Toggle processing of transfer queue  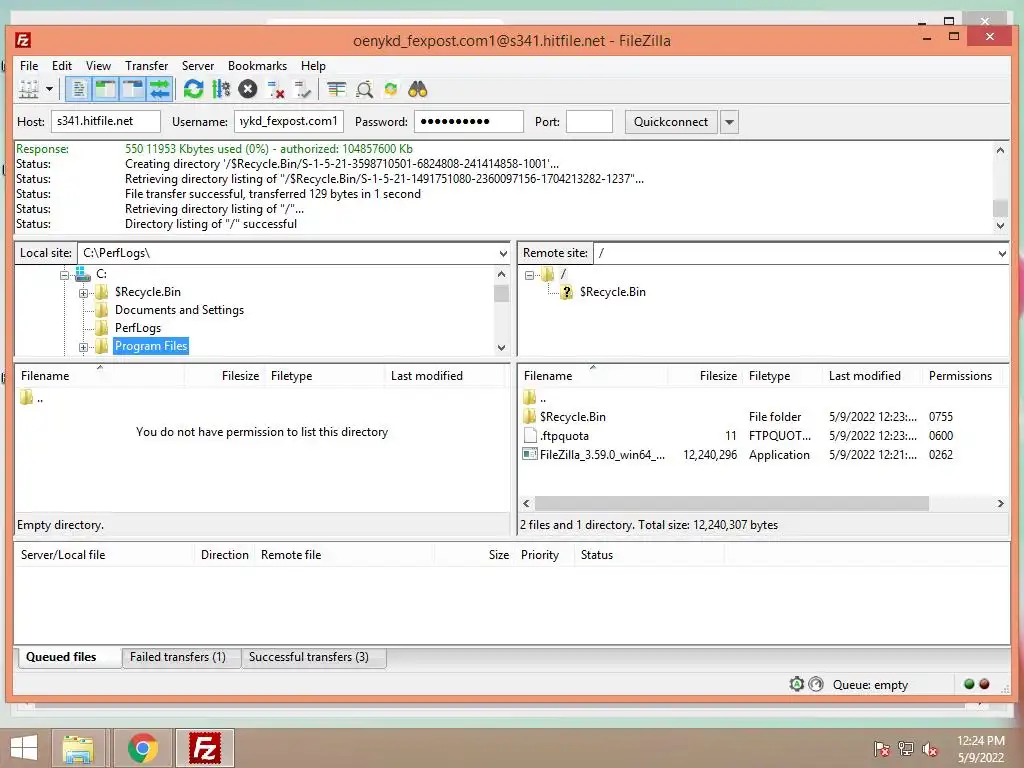(x=221, y=89)
